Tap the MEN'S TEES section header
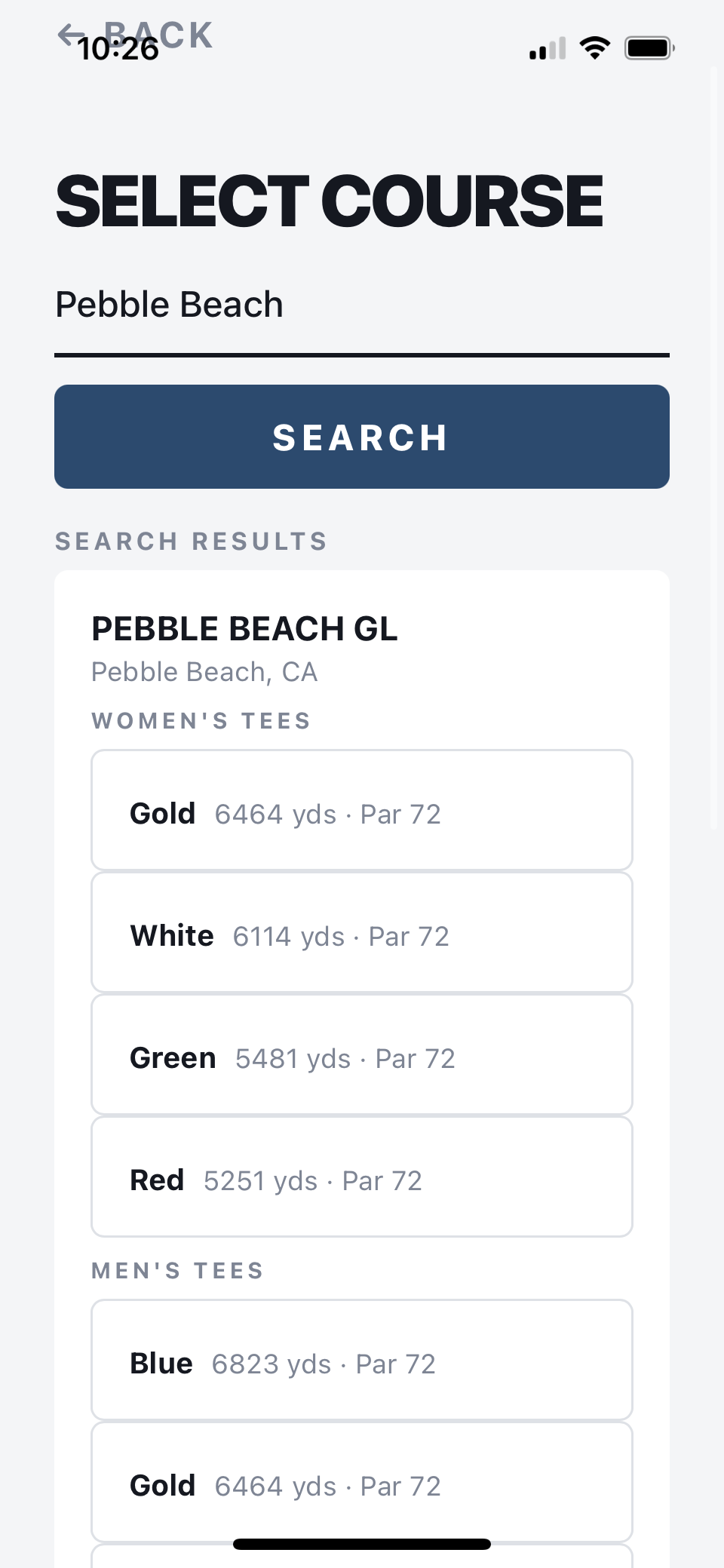 click(x=178, y=1271)
